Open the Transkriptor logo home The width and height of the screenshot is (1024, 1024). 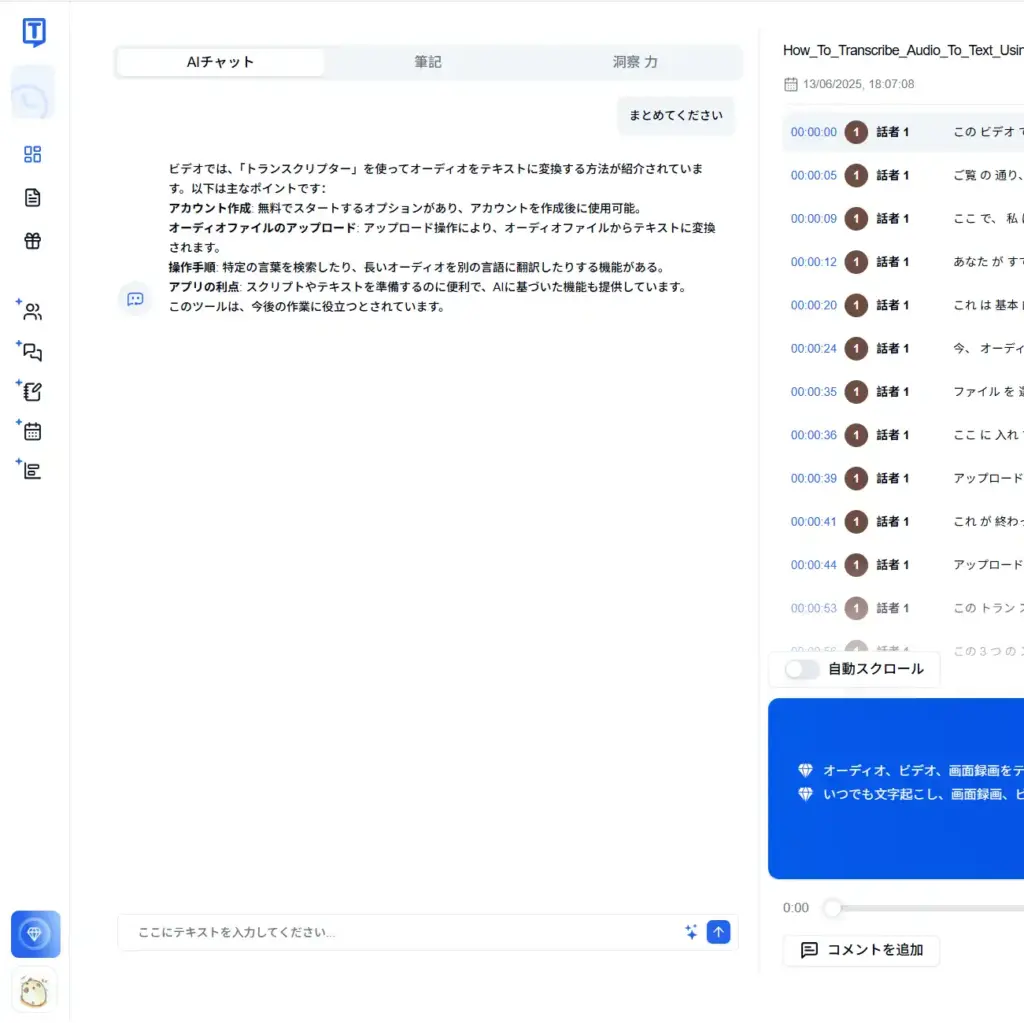click(34, 32)
